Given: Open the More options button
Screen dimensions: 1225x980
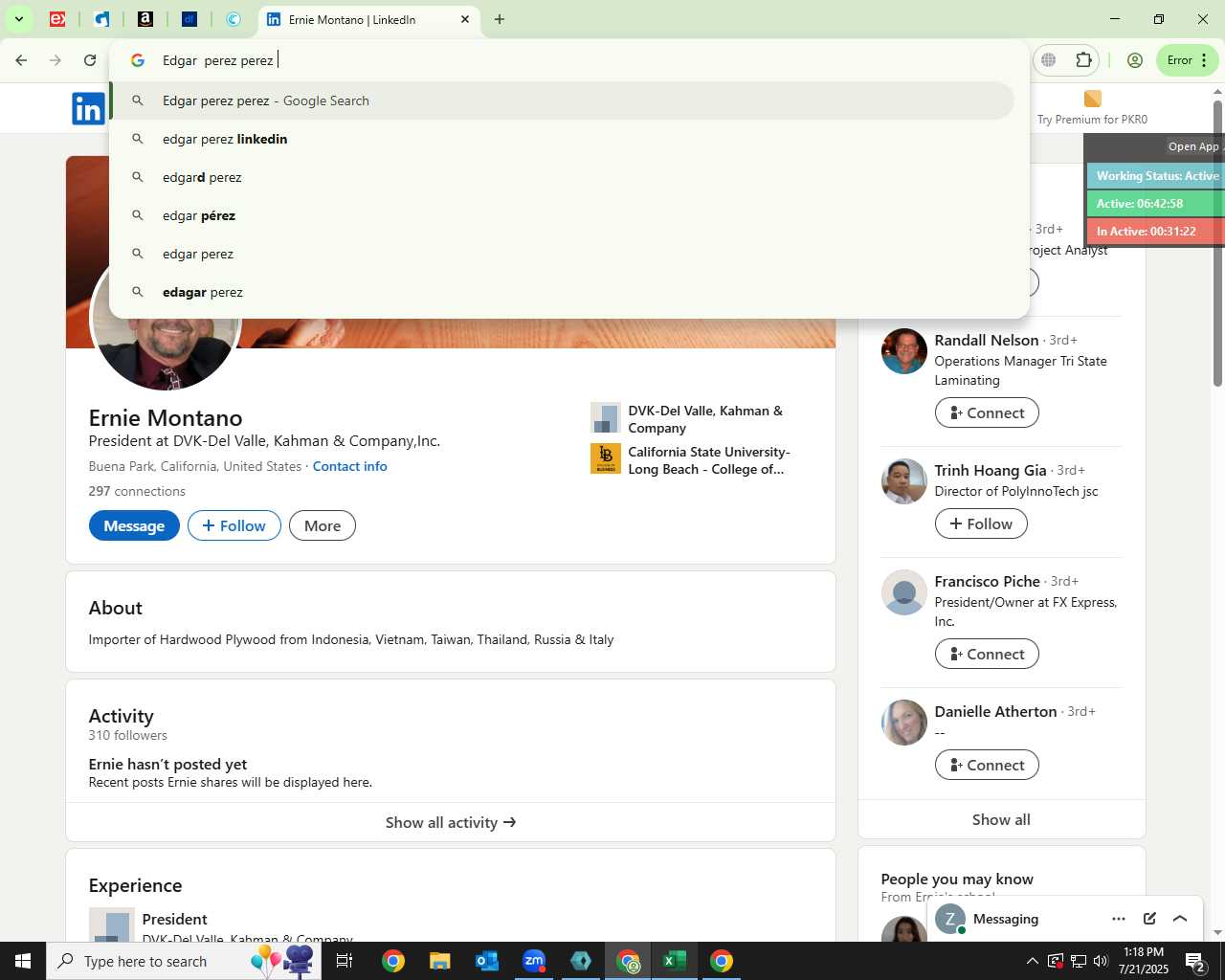Looking at the screenshot, I should pos(323,525).
